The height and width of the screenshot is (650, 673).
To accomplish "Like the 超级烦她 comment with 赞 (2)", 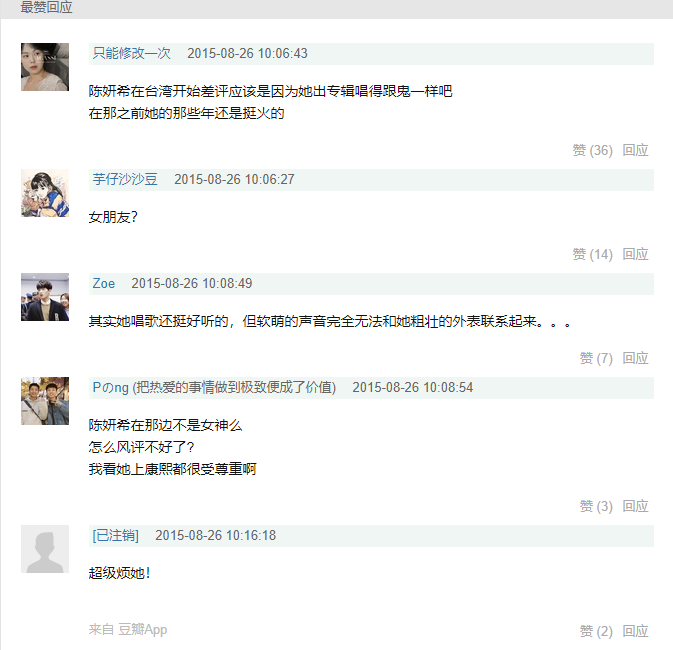I will [596, 631].
